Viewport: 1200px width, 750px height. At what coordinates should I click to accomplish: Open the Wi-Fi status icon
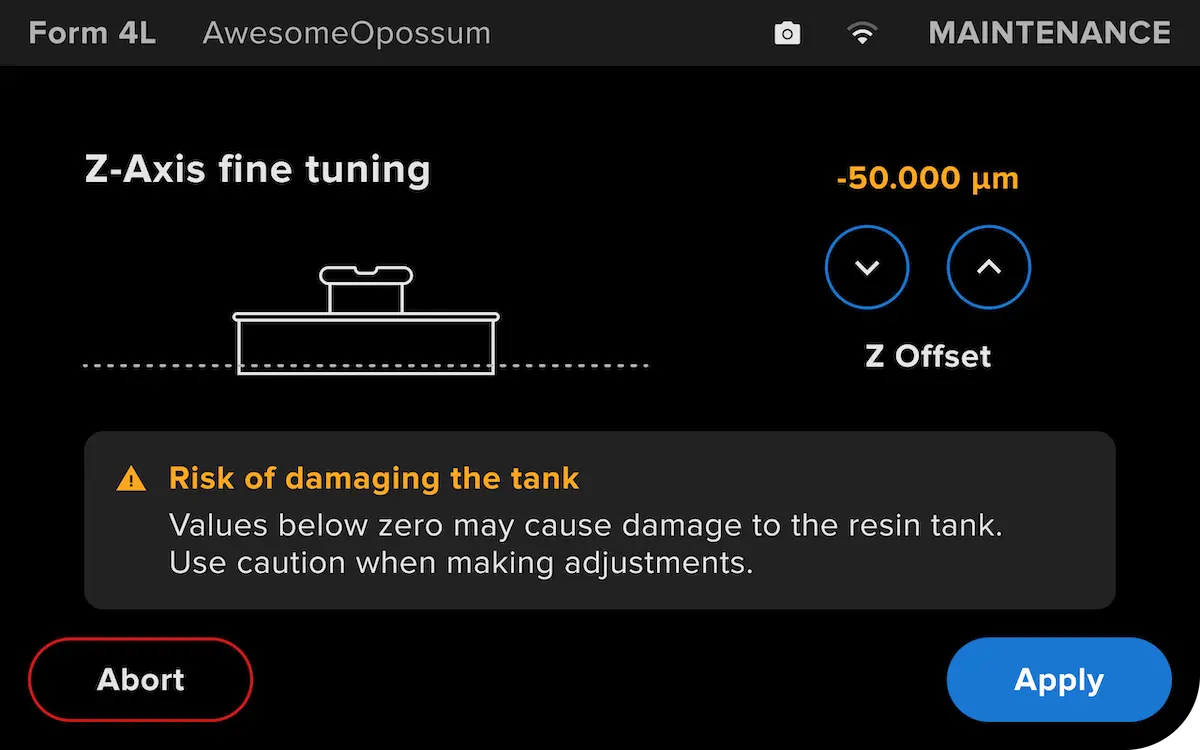point(861,34)
